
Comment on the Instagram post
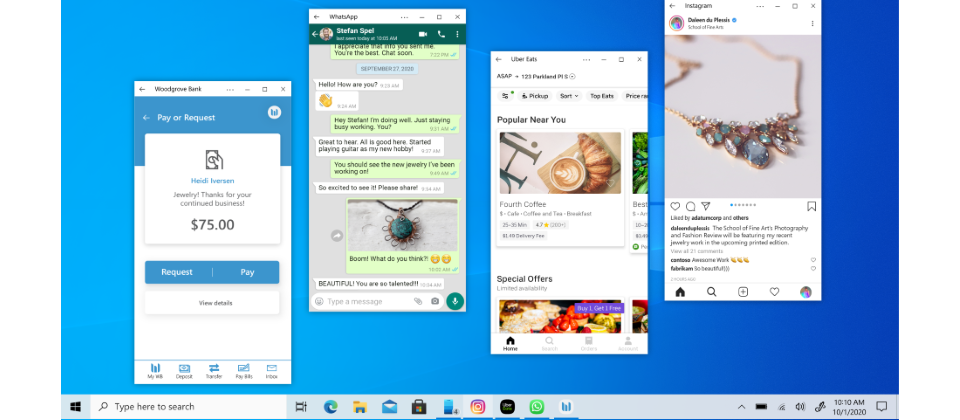coord(690,206)
